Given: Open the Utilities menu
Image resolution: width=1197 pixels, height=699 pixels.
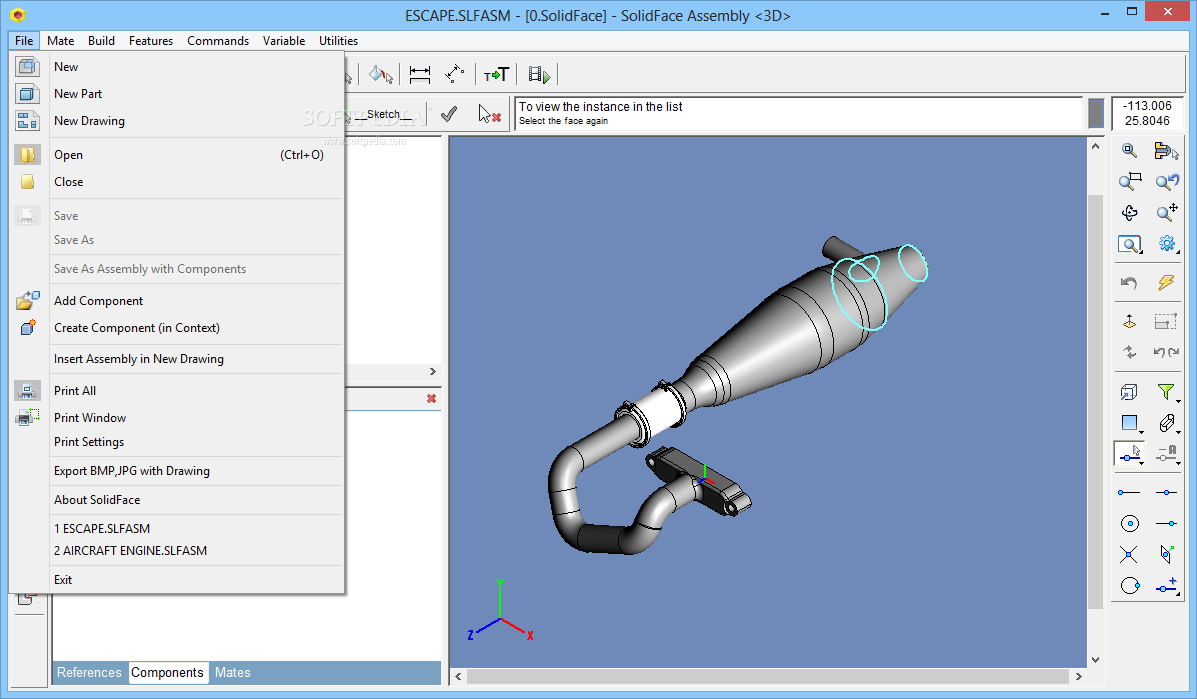Looking at the screenshot, I should pyautogui.click(x=339, y=40).
